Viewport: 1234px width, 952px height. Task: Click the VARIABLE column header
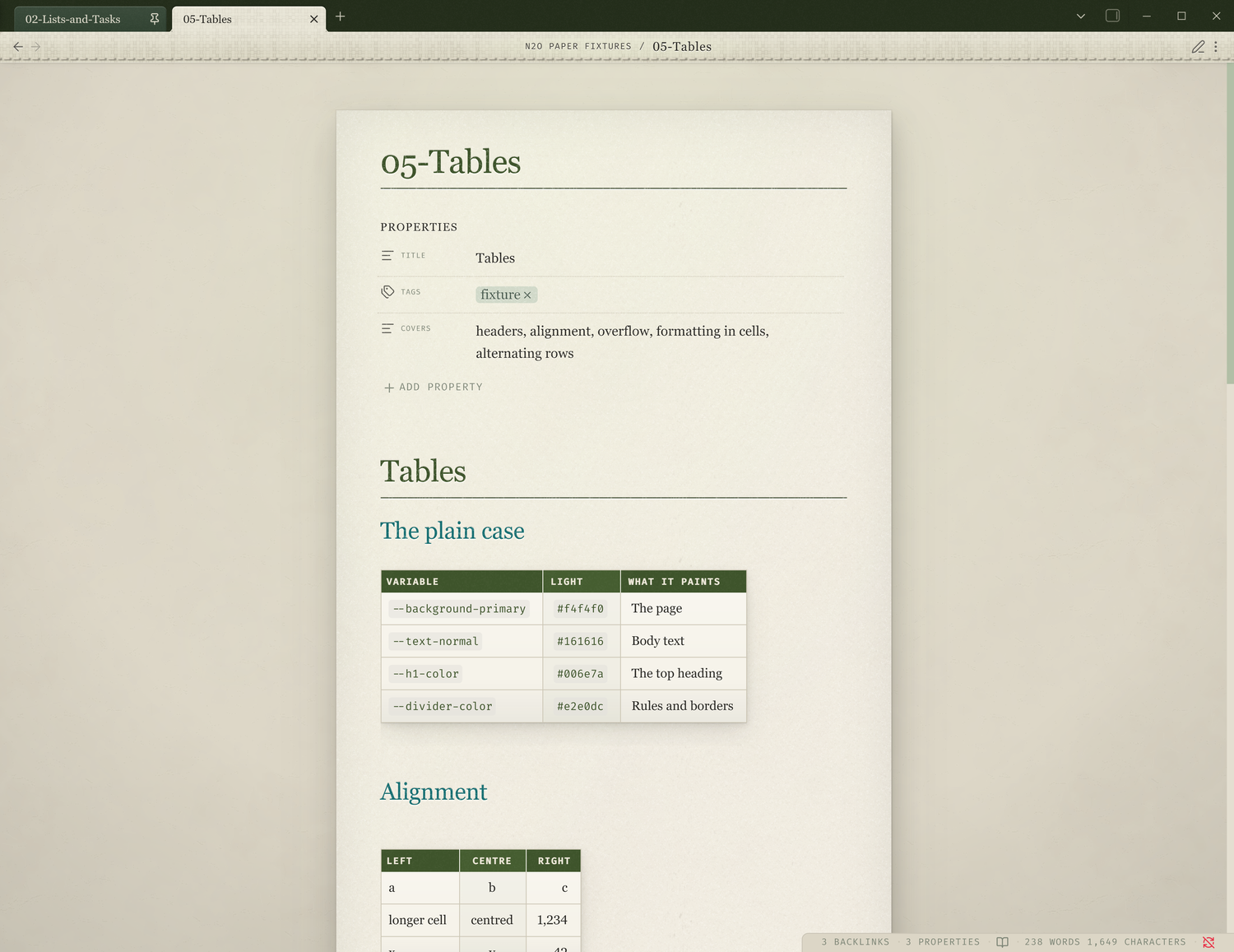tap(462, 582)
